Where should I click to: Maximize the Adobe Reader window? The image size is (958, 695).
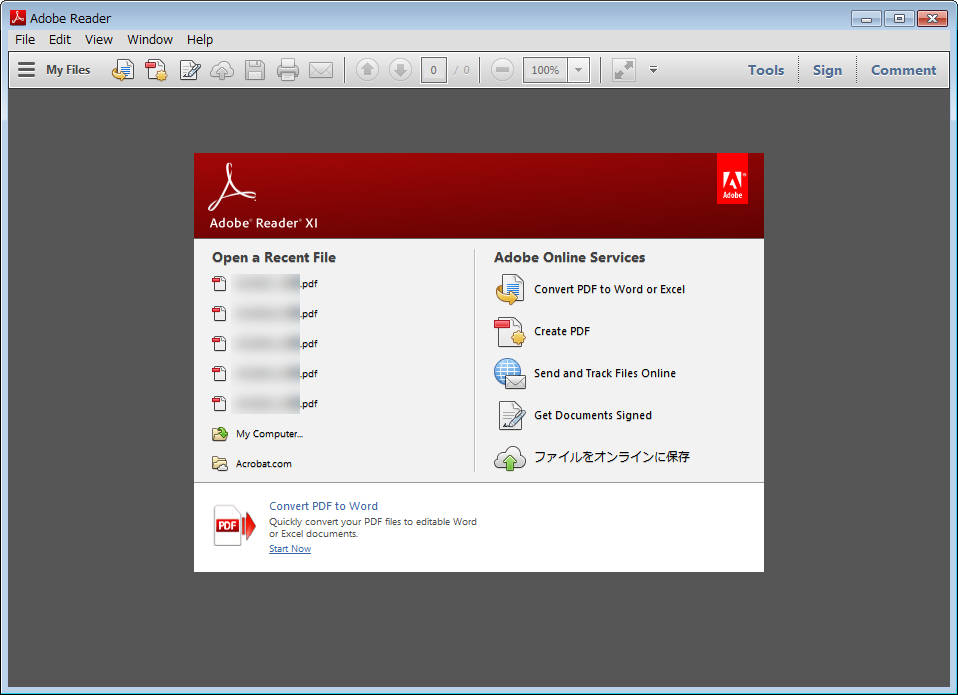point(899,18)
